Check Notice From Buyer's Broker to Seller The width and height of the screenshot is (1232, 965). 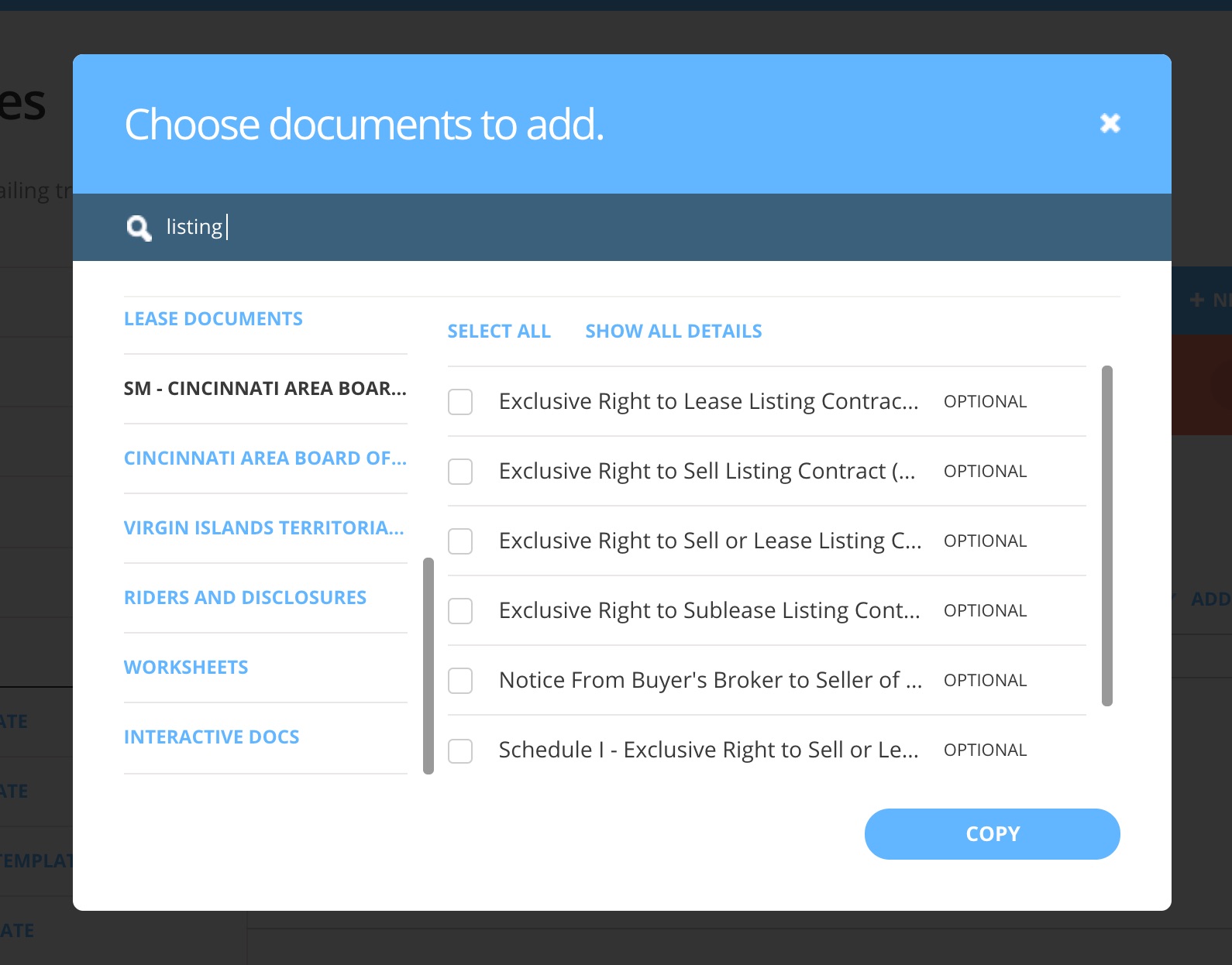pyautogui.click(x=460, y=681)
